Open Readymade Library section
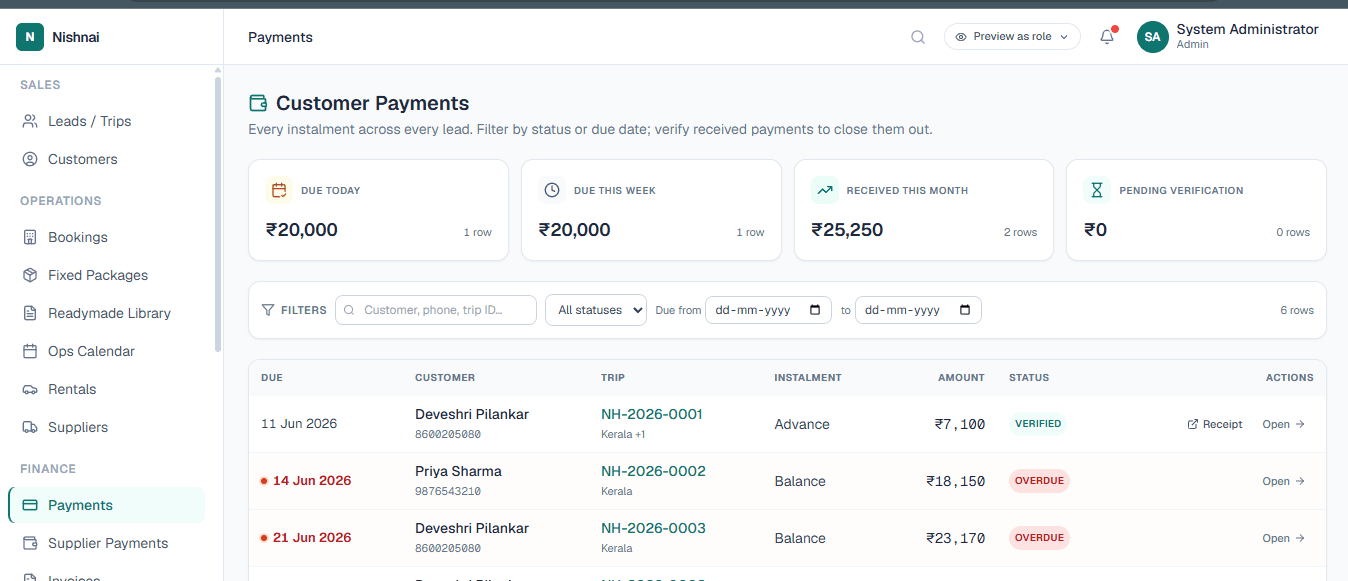Screen dimensions: 1348x581 click(x=106, y=313)
